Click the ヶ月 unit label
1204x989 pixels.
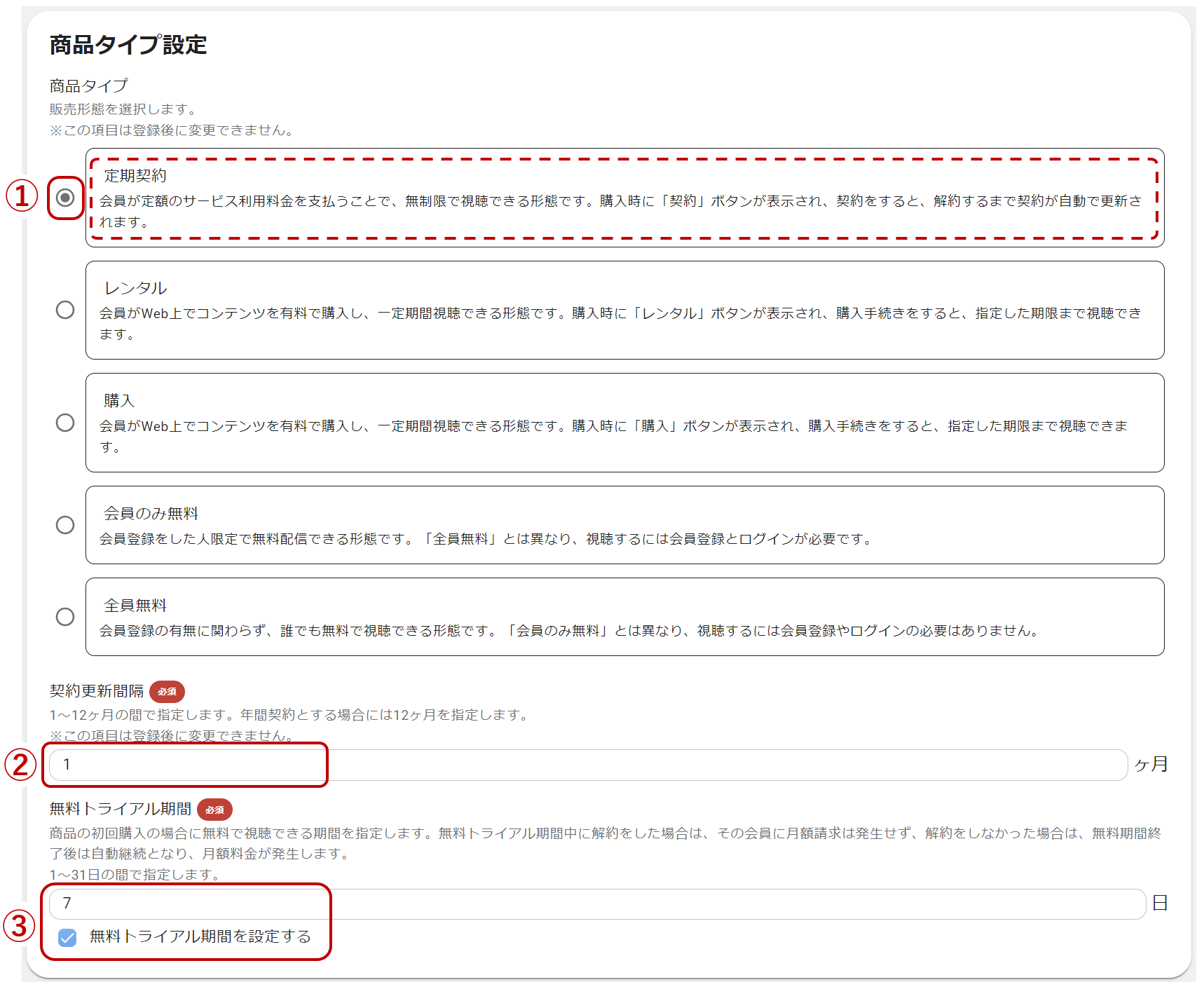pyautogui.click(x=1151, y=765)
